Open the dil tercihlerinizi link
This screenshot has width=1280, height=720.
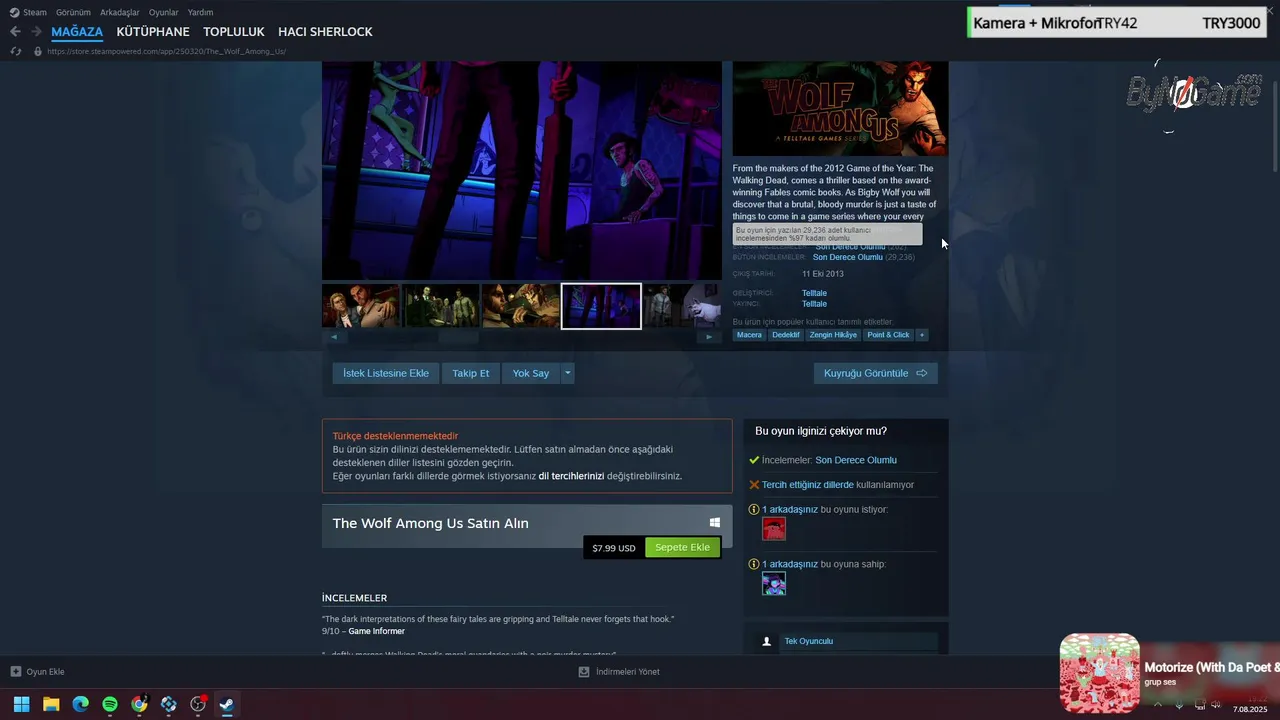(x=571, y=476)
